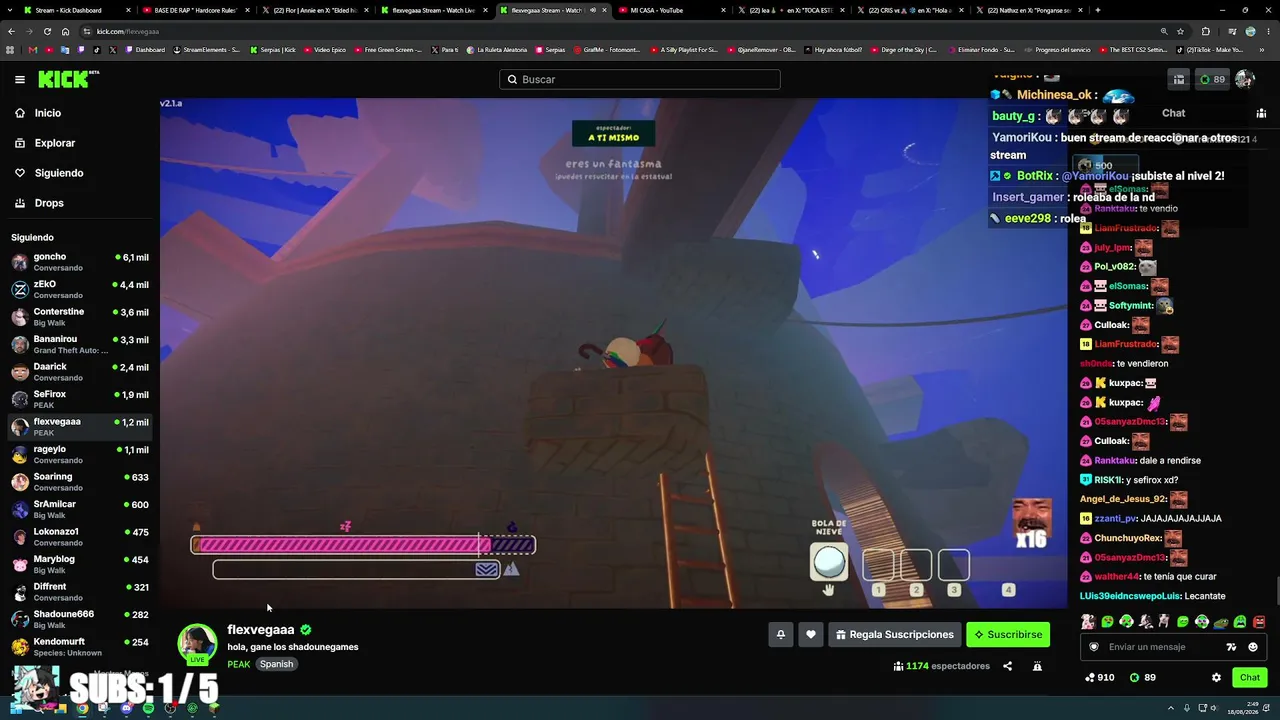Viewport: 1280px width, 720px height.
Task: Click the green Suscribirse button
Action: (1008, 634)
